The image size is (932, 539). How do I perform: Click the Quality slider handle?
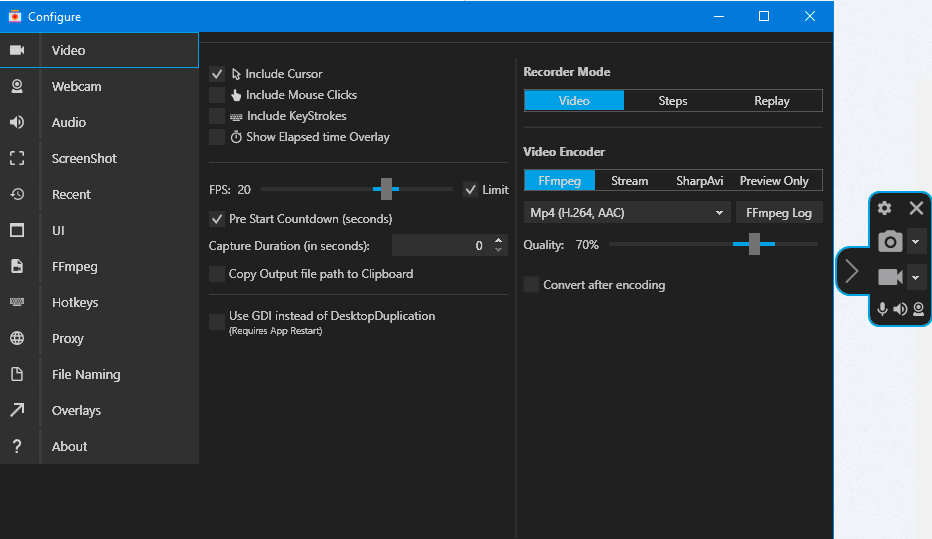[754, 244]
